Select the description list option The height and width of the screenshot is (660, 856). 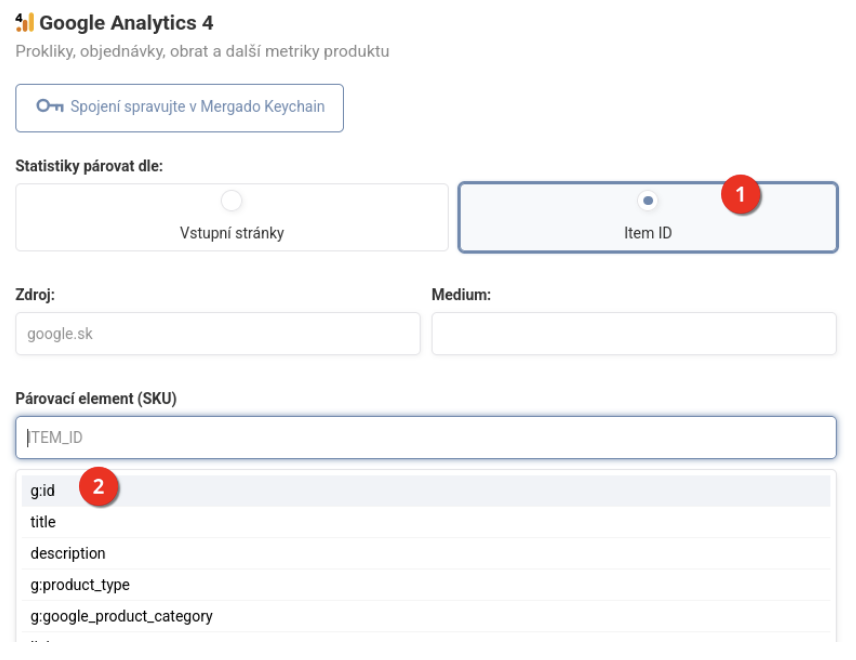pos(68,553)
